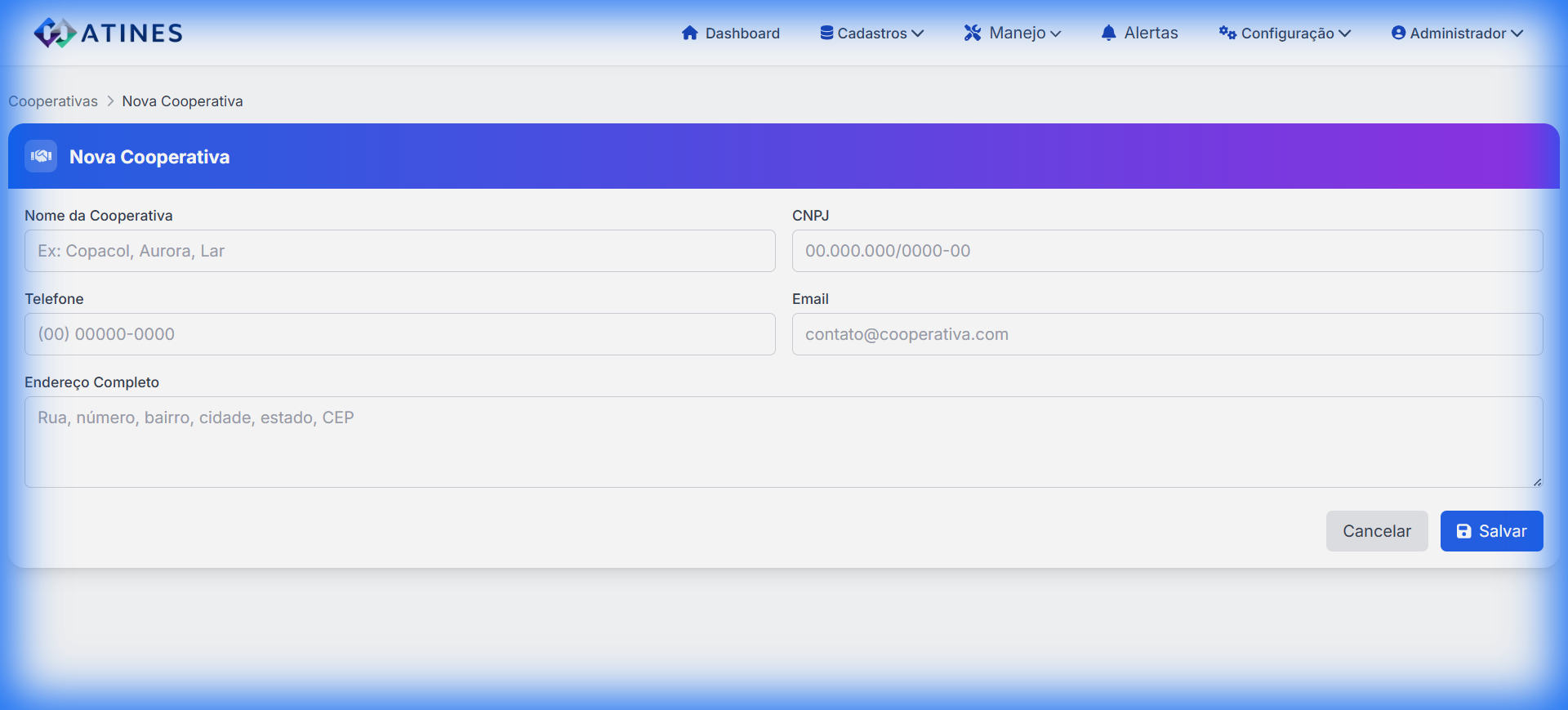Grab the Endereço Completo textarea resize handle

[1537, 482]
